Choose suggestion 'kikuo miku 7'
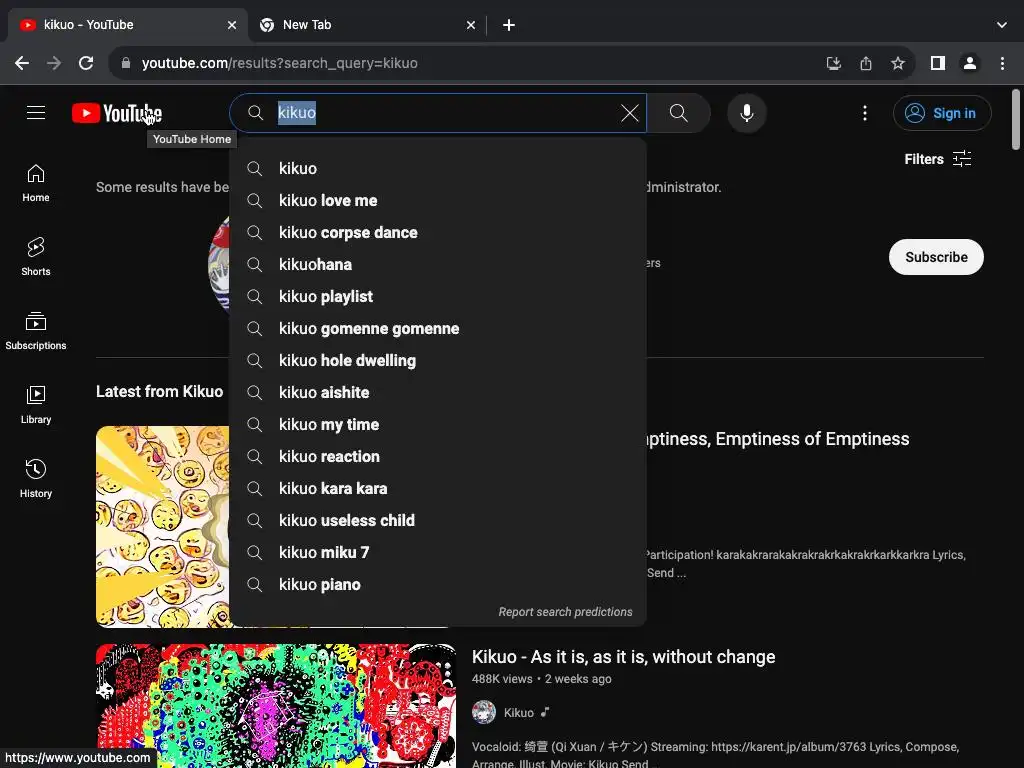 [438, 552]
